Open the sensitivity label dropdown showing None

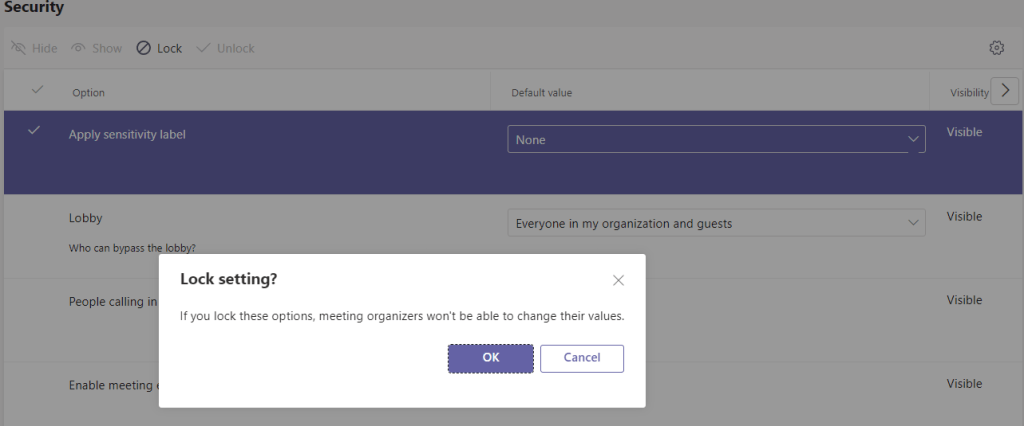[x=716, y=140]
